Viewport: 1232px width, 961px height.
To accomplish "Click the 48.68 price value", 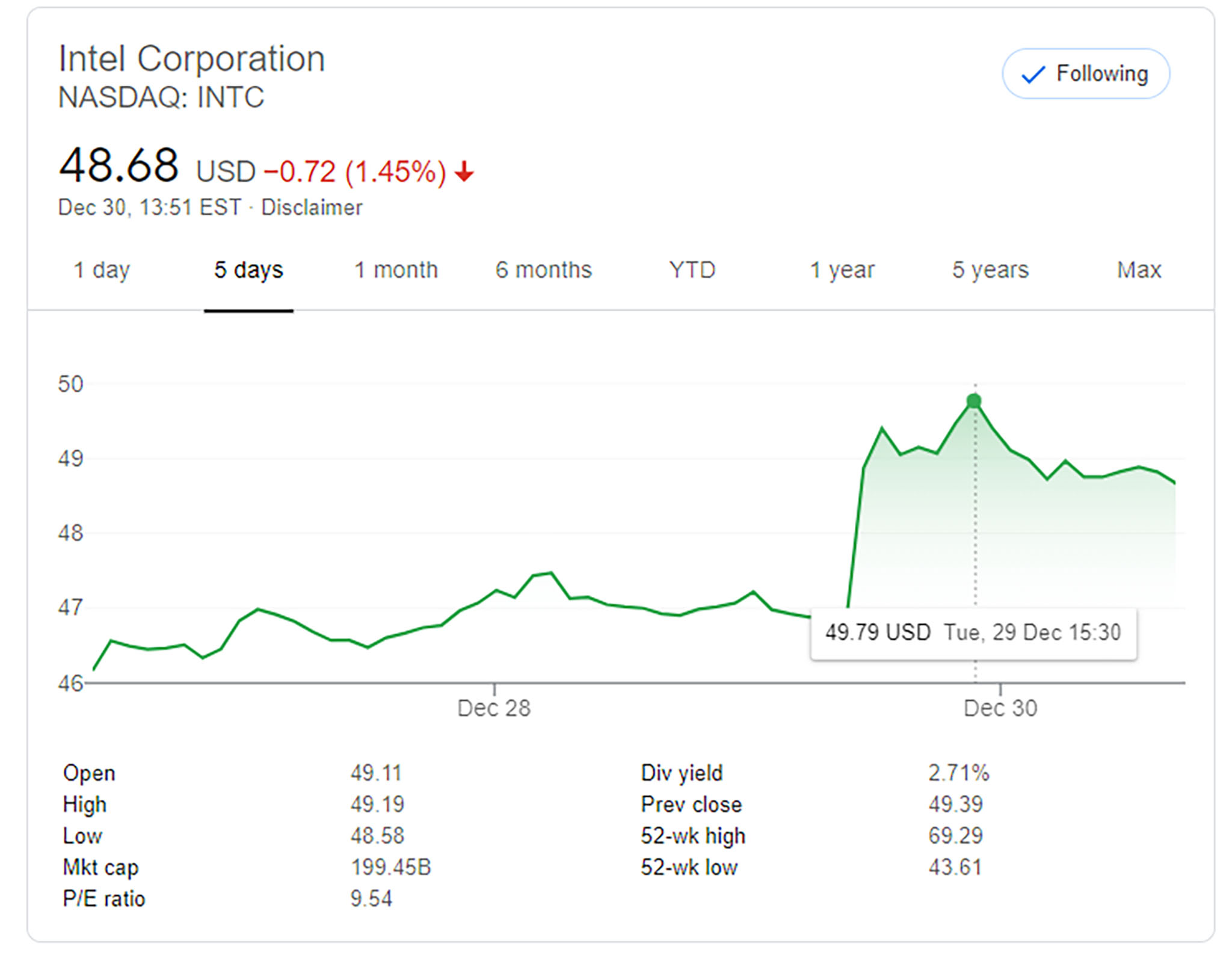I will [x=119, y=165].
